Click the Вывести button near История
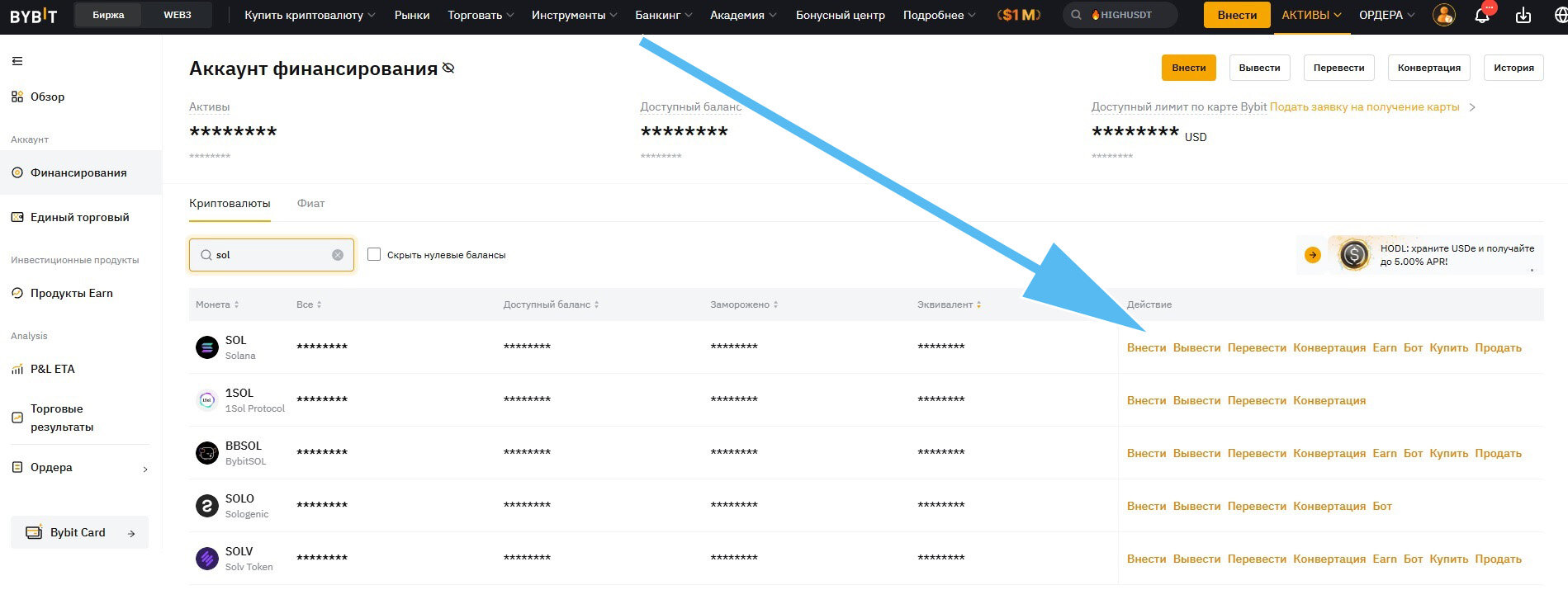Image resolution: width=1568 pixels, height=590 pixels. [1259, 68]
